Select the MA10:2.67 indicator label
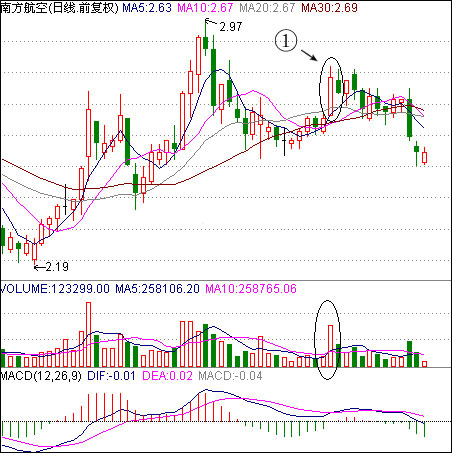 205,7
